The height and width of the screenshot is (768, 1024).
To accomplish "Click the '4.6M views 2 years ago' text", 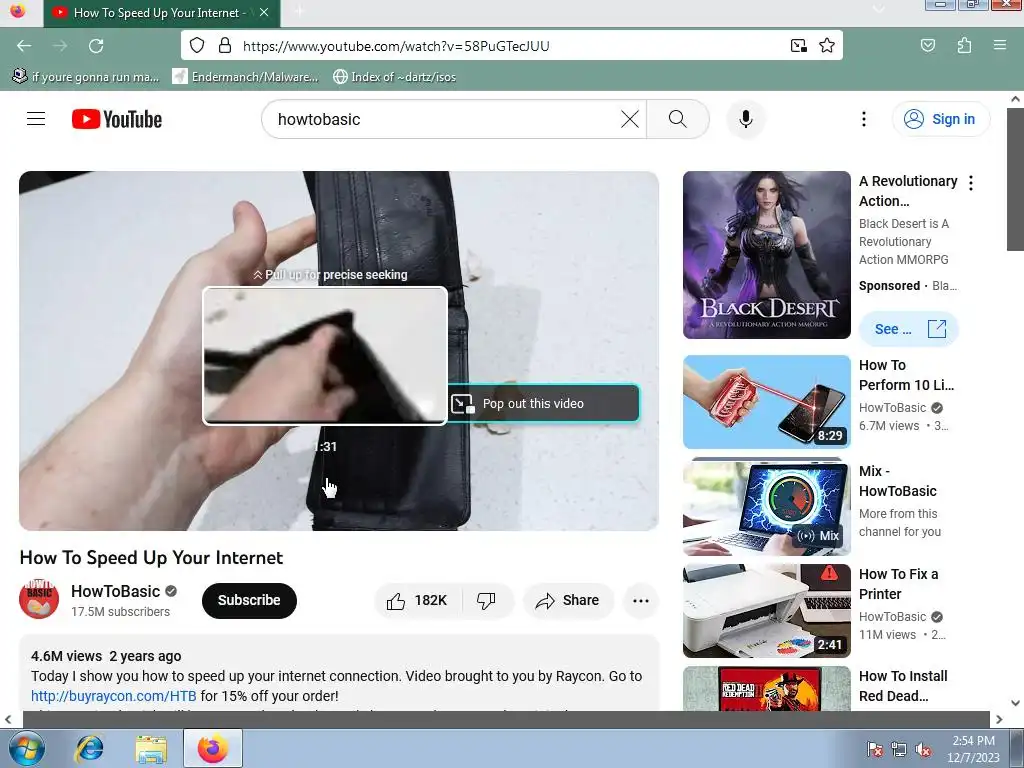I will [106, 656].
